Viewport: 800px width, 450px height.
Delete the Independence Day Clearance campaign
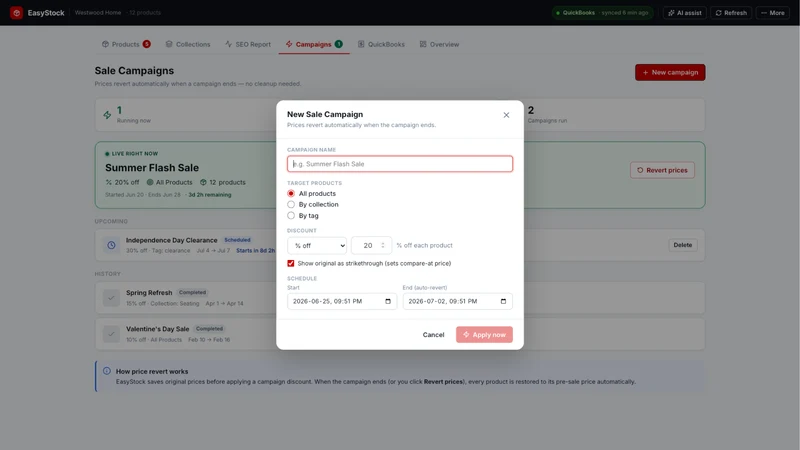(x=682, y=245)
